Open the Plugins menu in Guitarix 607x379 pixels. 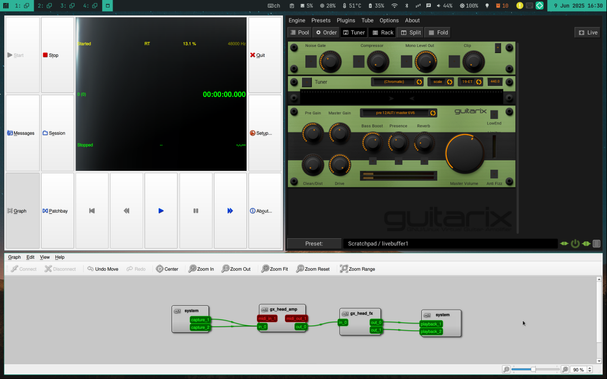point(345,21)
